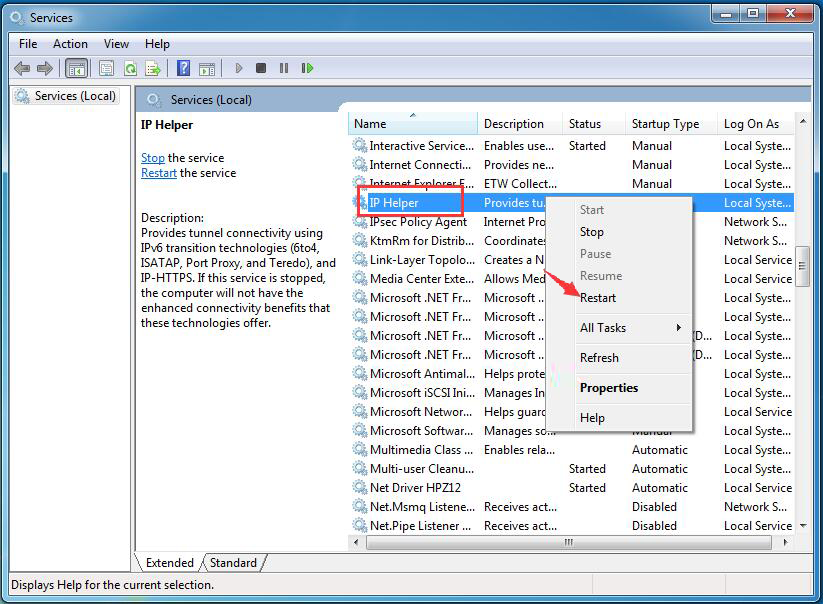The image size is (823, 604).
Task: Click the vertical scrollbar thumb
Action: [x=803, y=266]
